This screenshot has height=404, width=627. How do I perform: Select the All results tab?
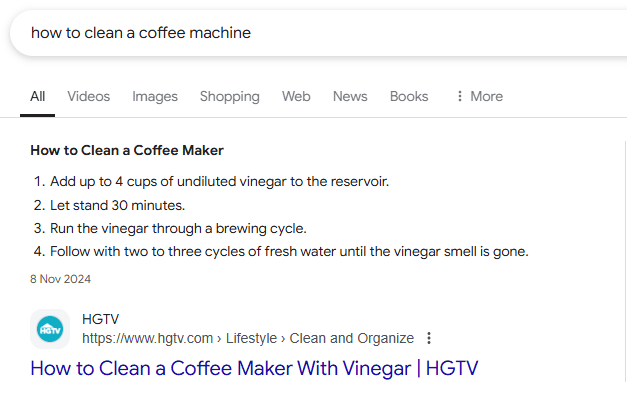click(x=38, y=96)
